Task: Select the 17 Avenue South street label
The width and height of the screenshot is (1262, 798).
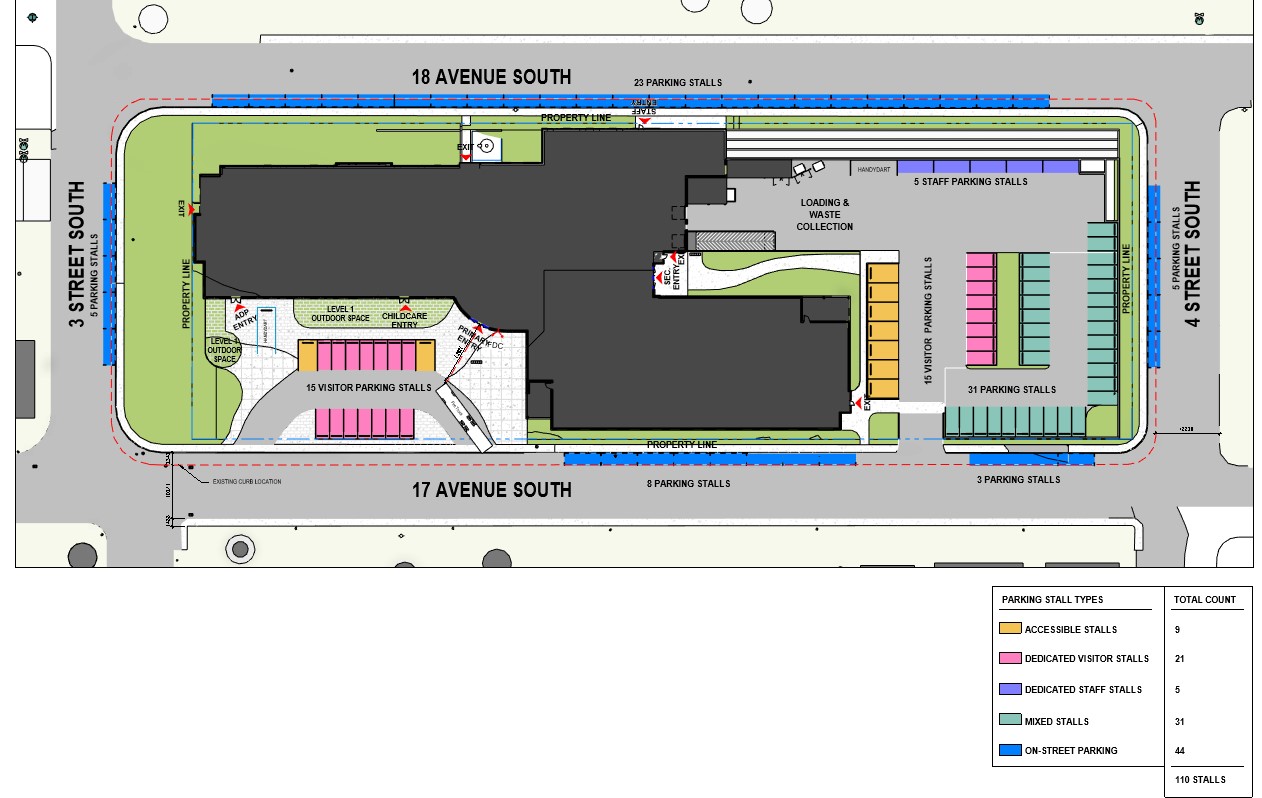Action: click(x=492, y=490)
